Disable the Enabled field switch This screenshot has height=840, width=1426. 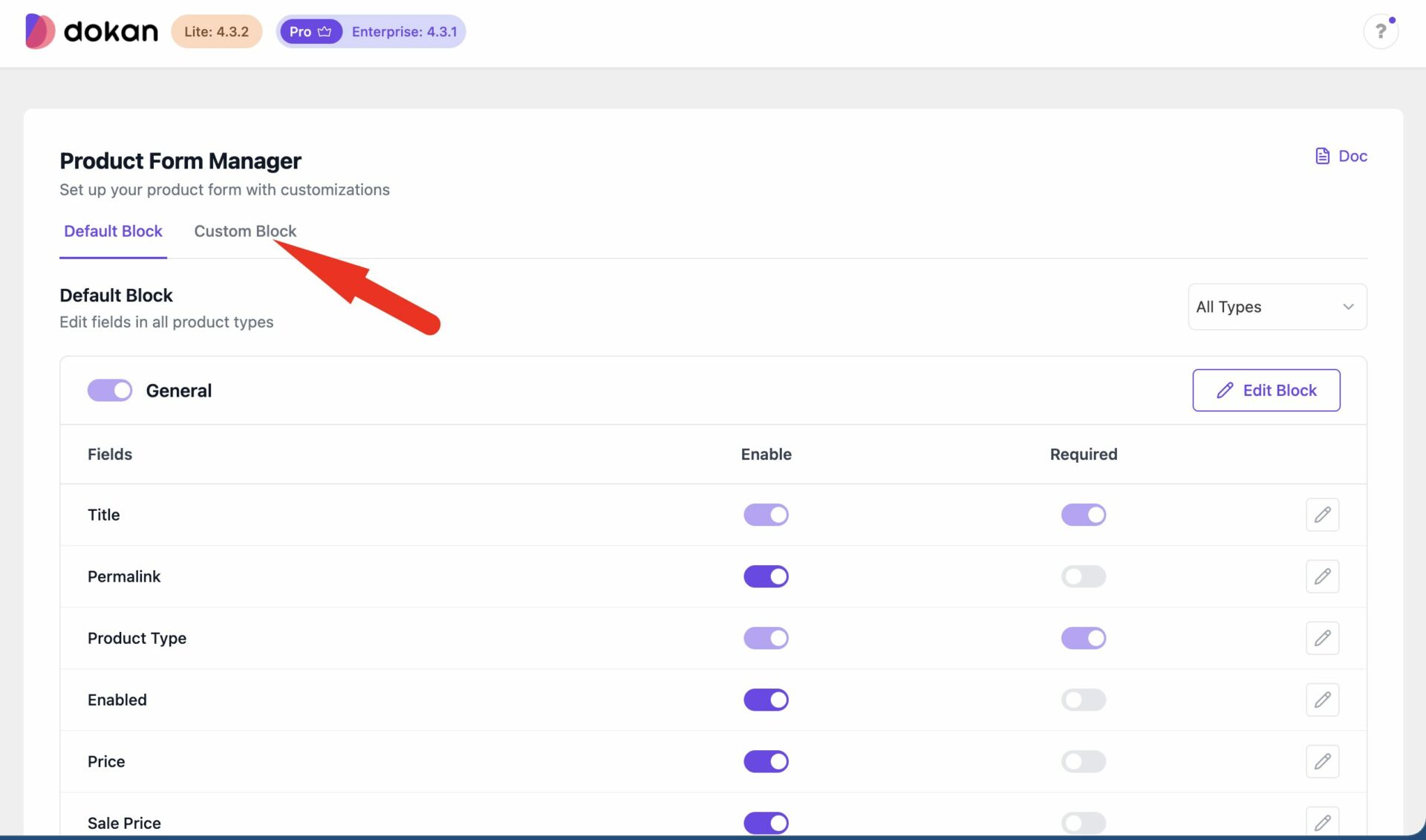coord(766,700)
